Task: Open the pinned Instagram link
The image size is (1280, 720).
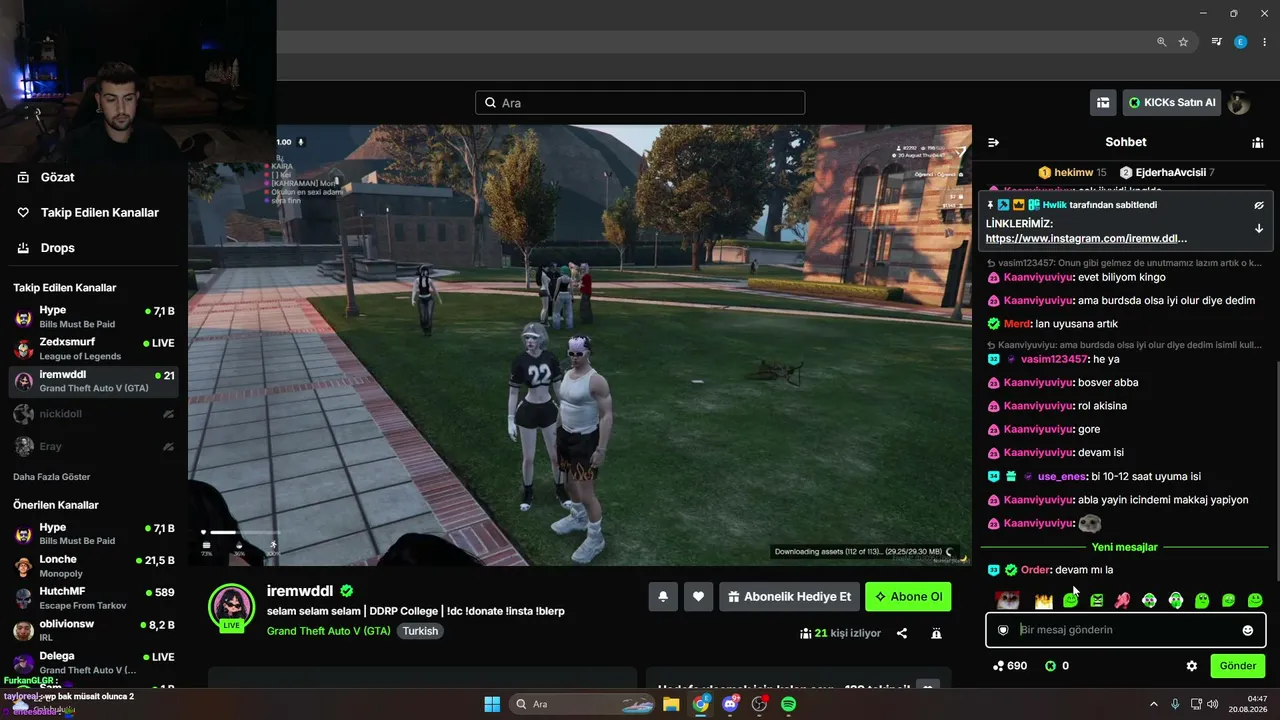Action: coord(1086,238)
